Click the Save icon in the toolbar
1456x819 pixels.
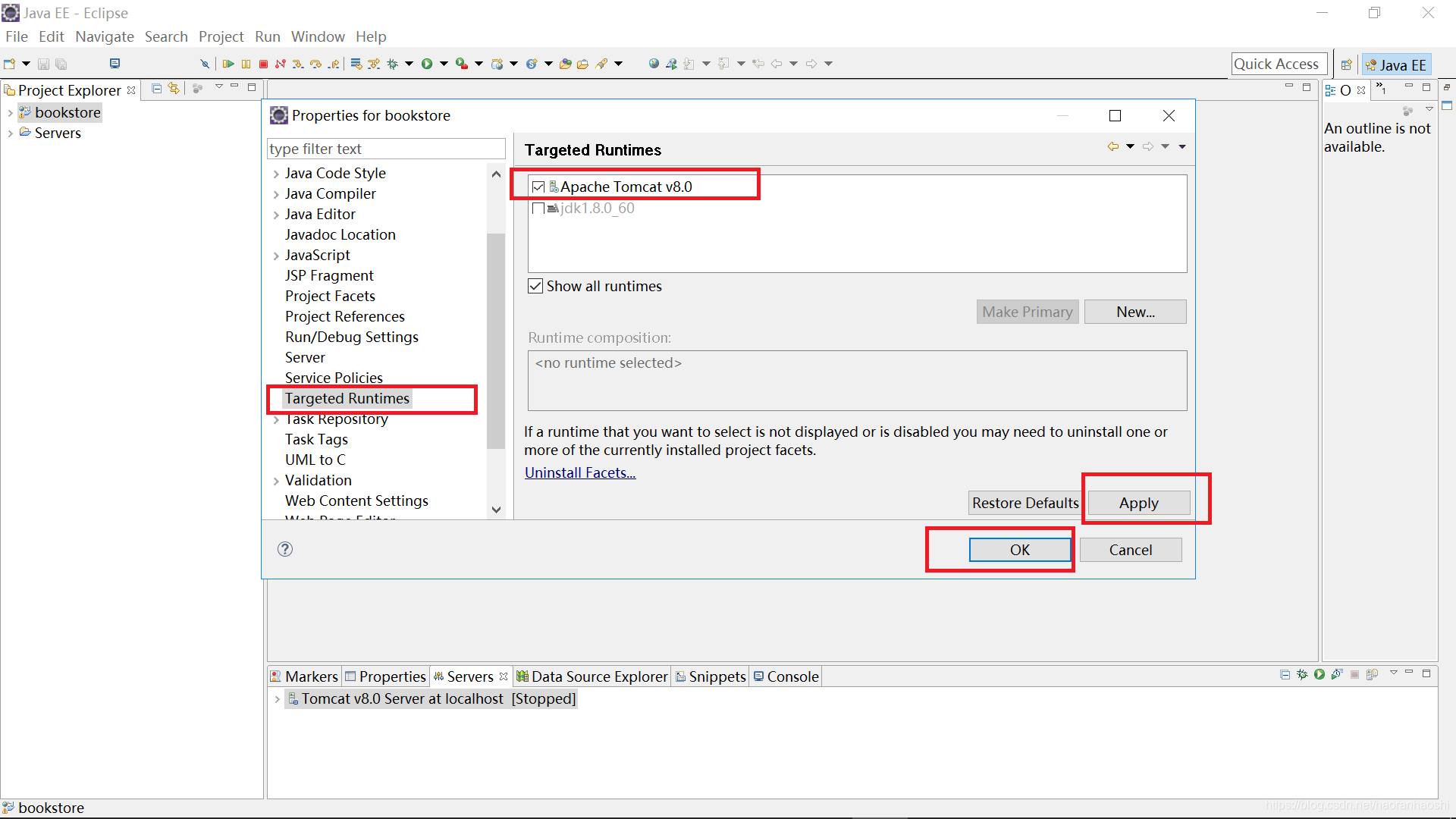43,64
